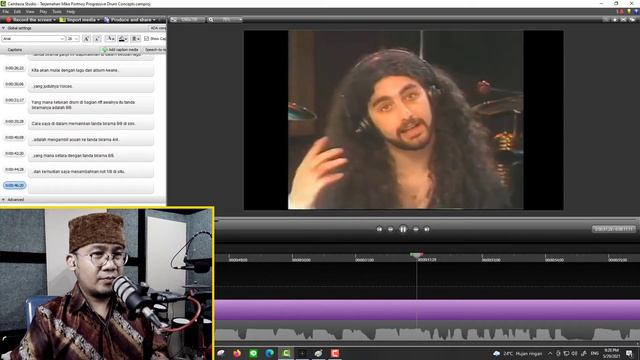Open the File menu
Screen dimensions: 640x360
(x=5, y=12)
